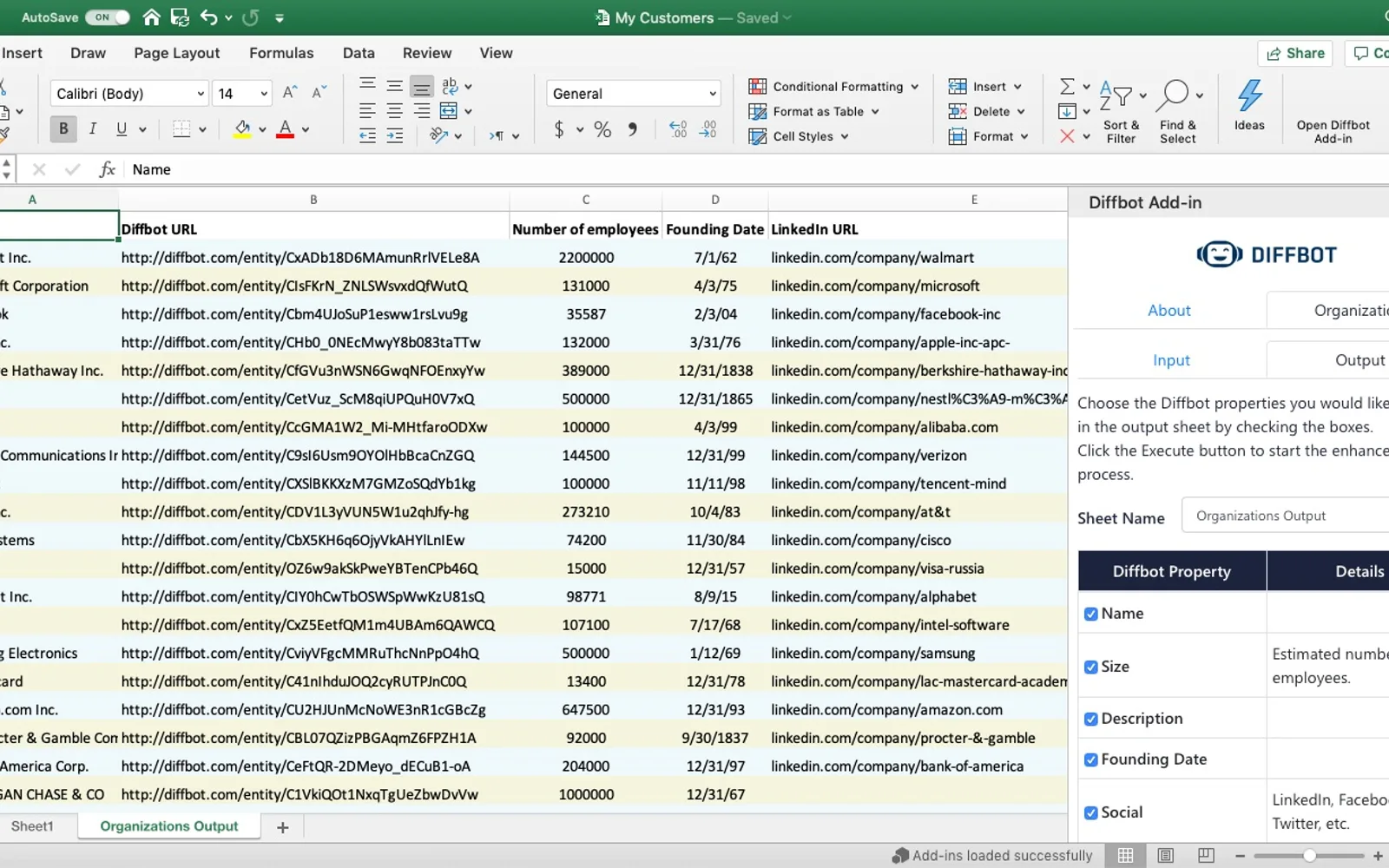Click the Ideas lightning icon
The height and width of the screenshot is (868, 1389).
(x=1249, y=104)
